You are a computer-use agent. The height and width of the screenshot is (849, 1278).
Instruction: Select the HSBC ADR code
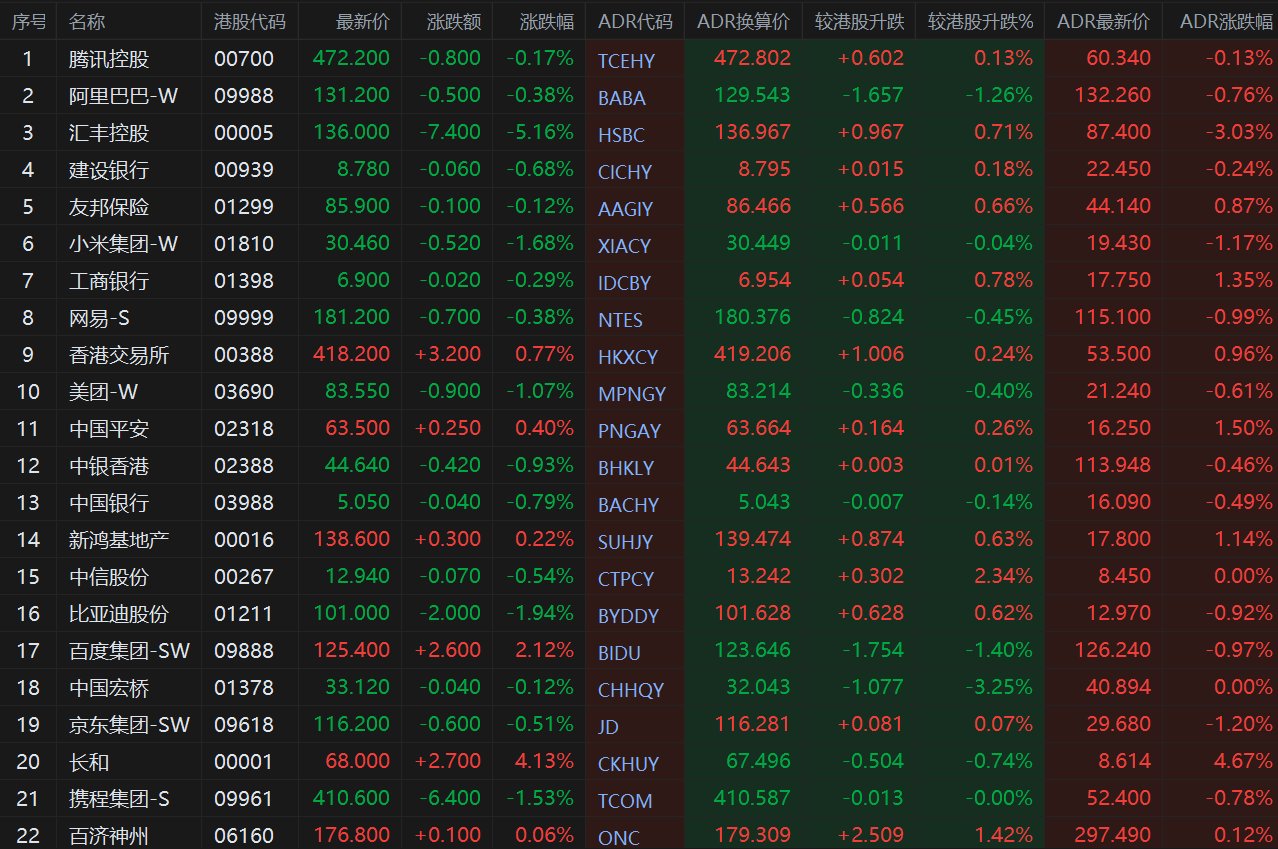tap(621, 135)
